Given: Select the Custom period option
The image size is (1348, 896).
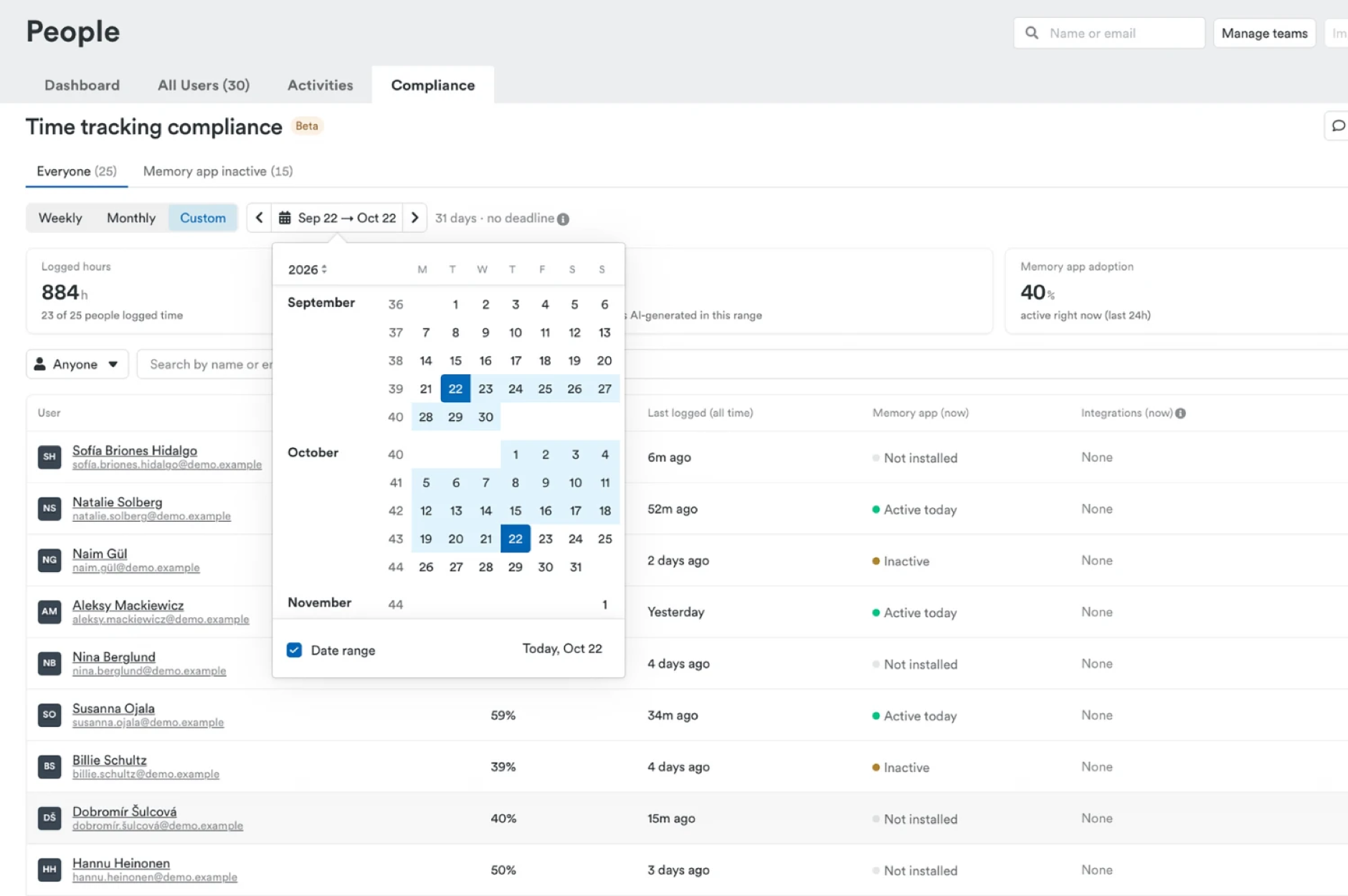Looking at the screenshot, I should coord(203,218).
